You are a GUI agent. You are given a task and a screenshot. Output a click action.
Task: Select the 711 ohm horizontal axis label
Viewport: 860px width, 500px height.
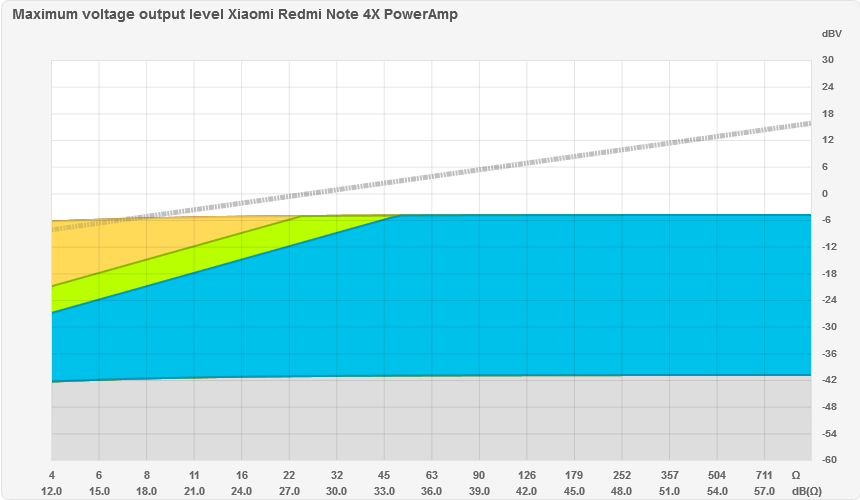coord(764,475)
